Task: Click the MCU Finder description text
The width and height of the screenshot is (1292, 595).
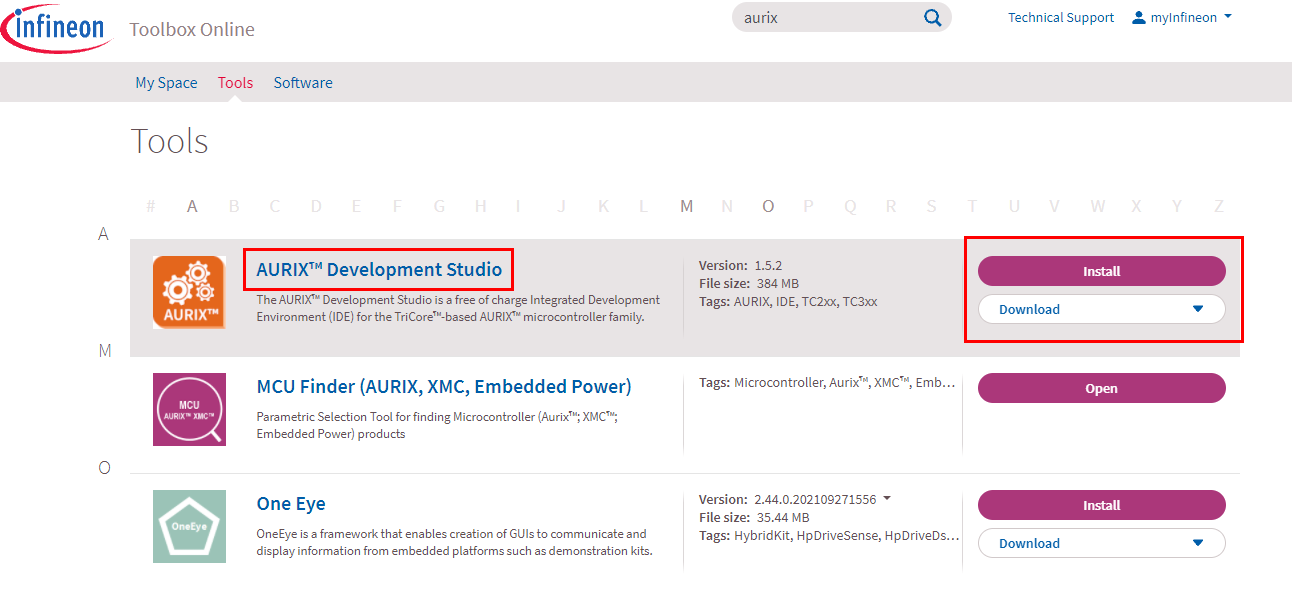Action: tap(437, 425)
